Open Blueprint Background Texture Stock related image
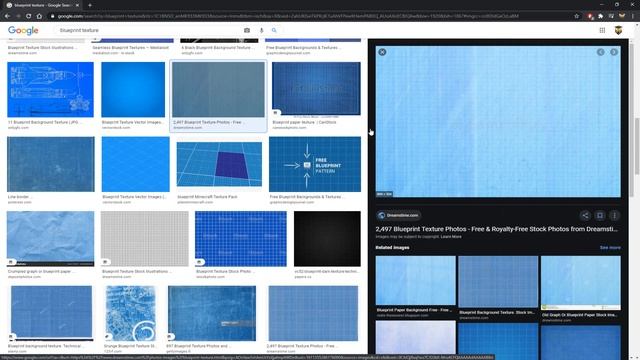 click(498, 282)
